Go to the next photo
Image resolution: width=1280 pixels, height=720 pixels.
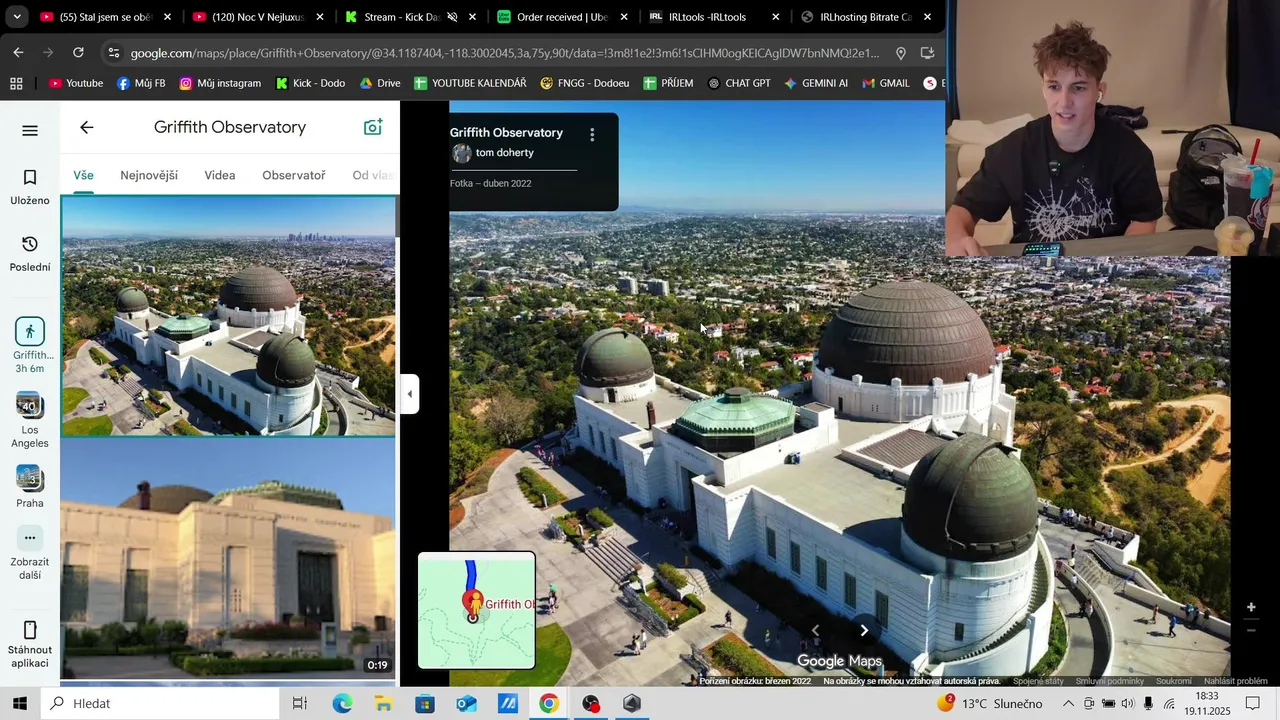864,630
